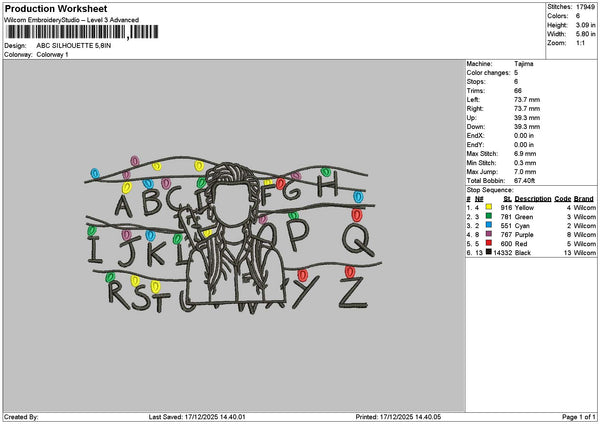Click the 'Page 1 of 1' footer text
Screen dimensions: 600x424
pyautogui.click(x=579, y=417)
